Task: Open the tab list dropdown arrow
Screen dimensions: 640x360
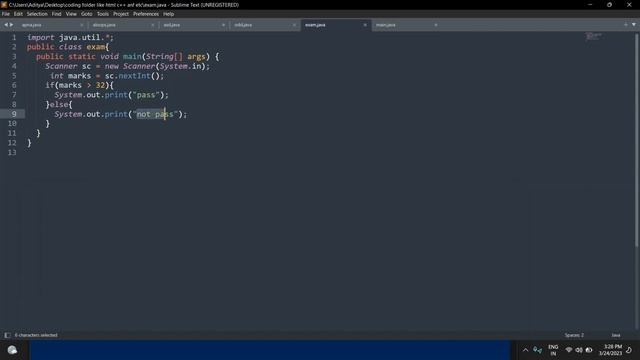Action: pyautogui.click(x=634, y=25)
